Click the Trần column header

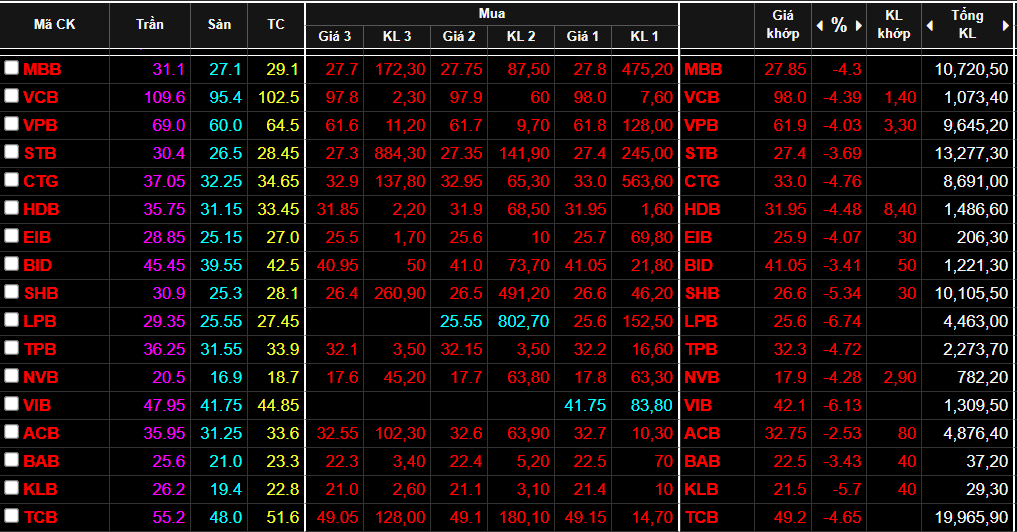pos(149,25)
